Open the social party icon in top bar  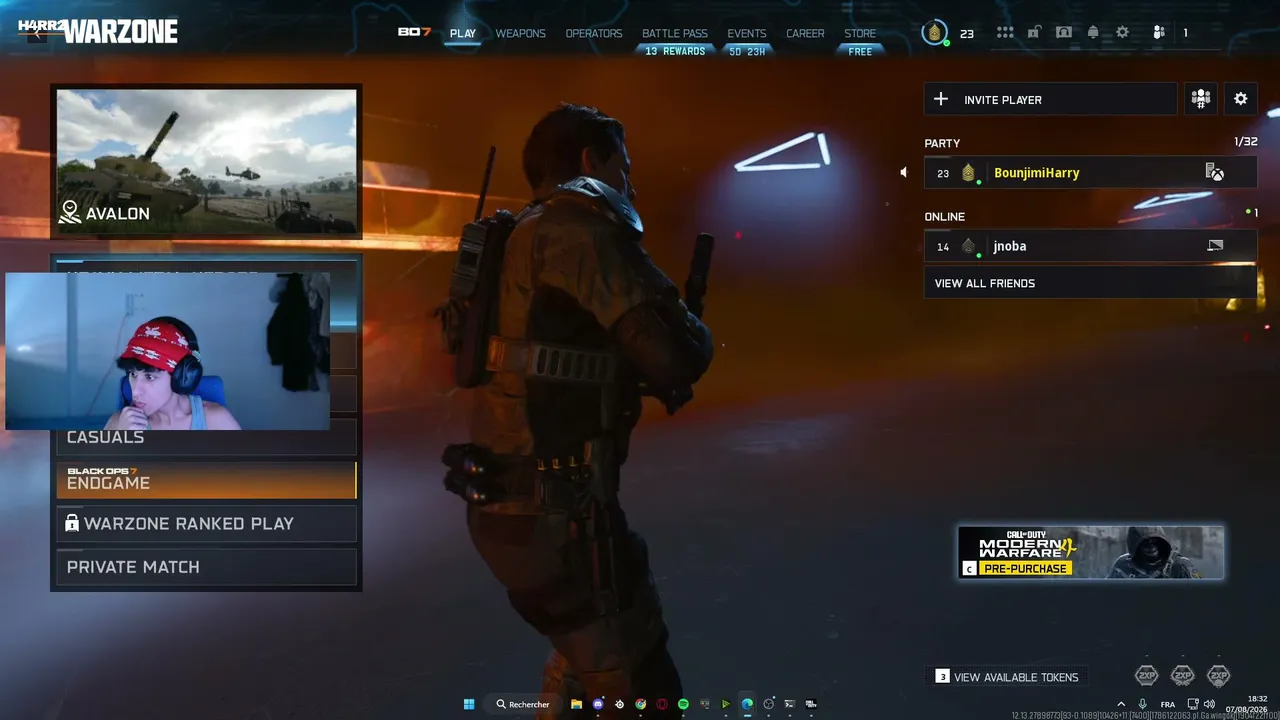[x=1159, y=33]
